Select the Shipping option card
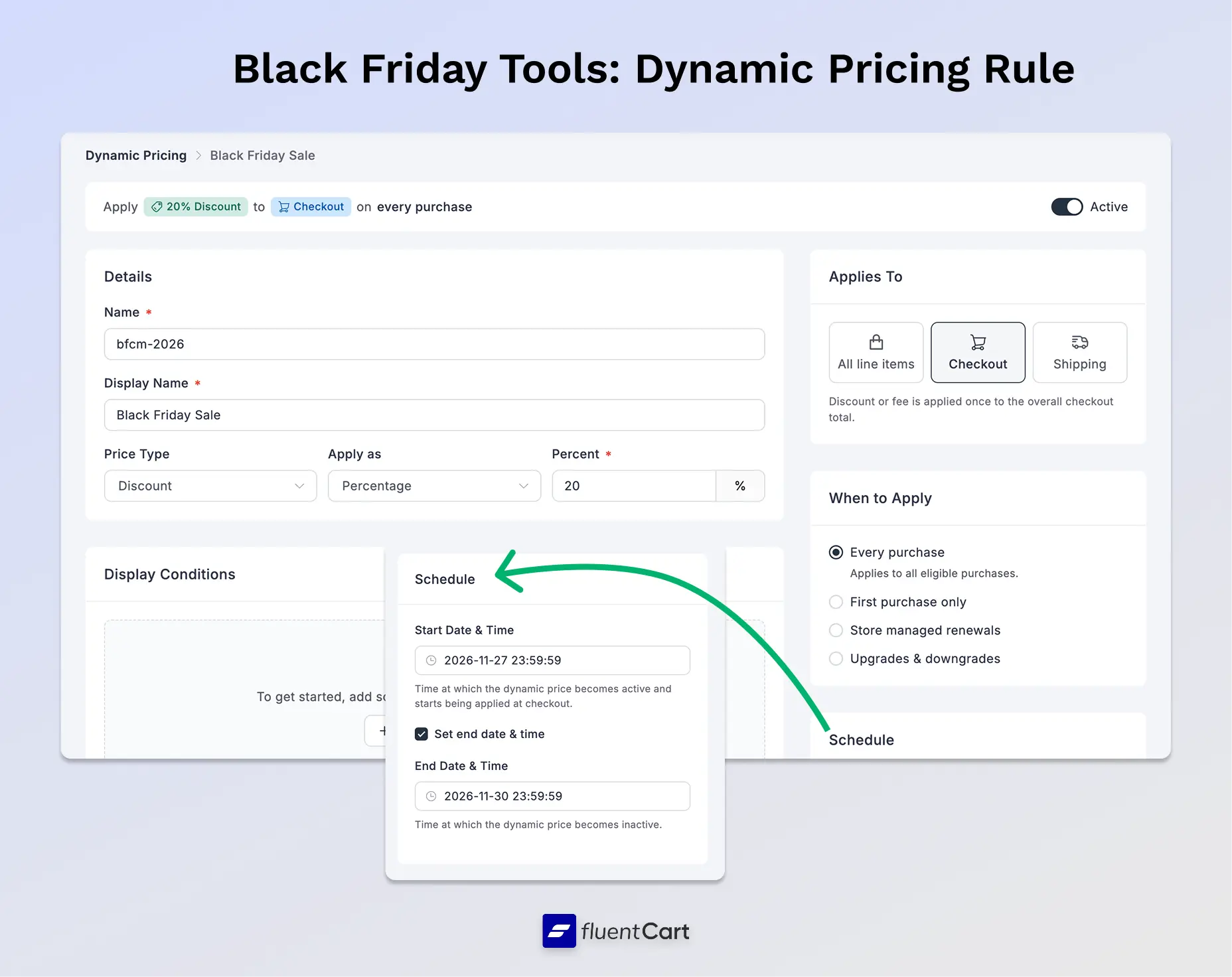1232x977 pixels. click(1080, 352)
